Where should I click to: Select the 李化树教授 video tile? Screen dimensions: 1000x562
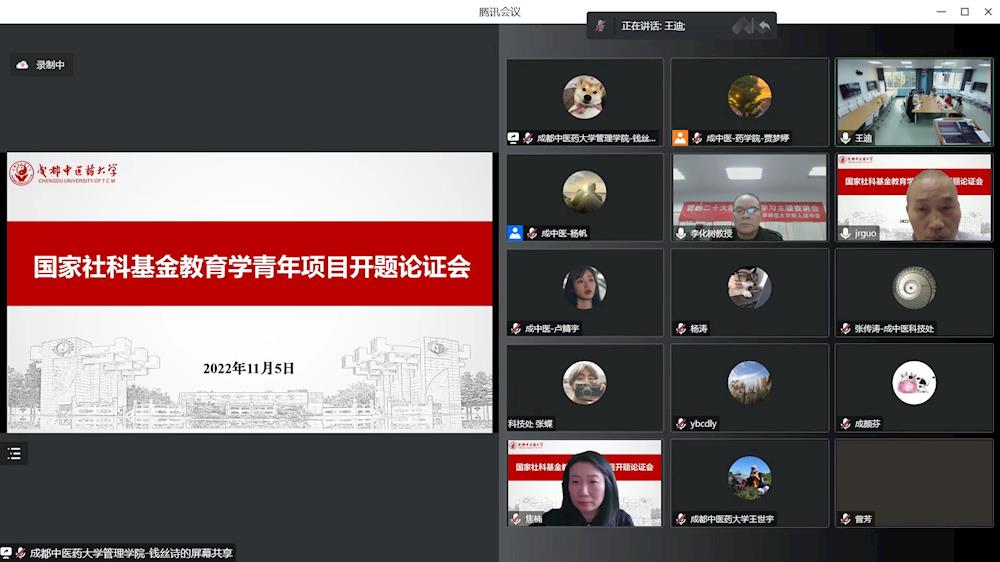pyautogui.click(x=750, y=197)
